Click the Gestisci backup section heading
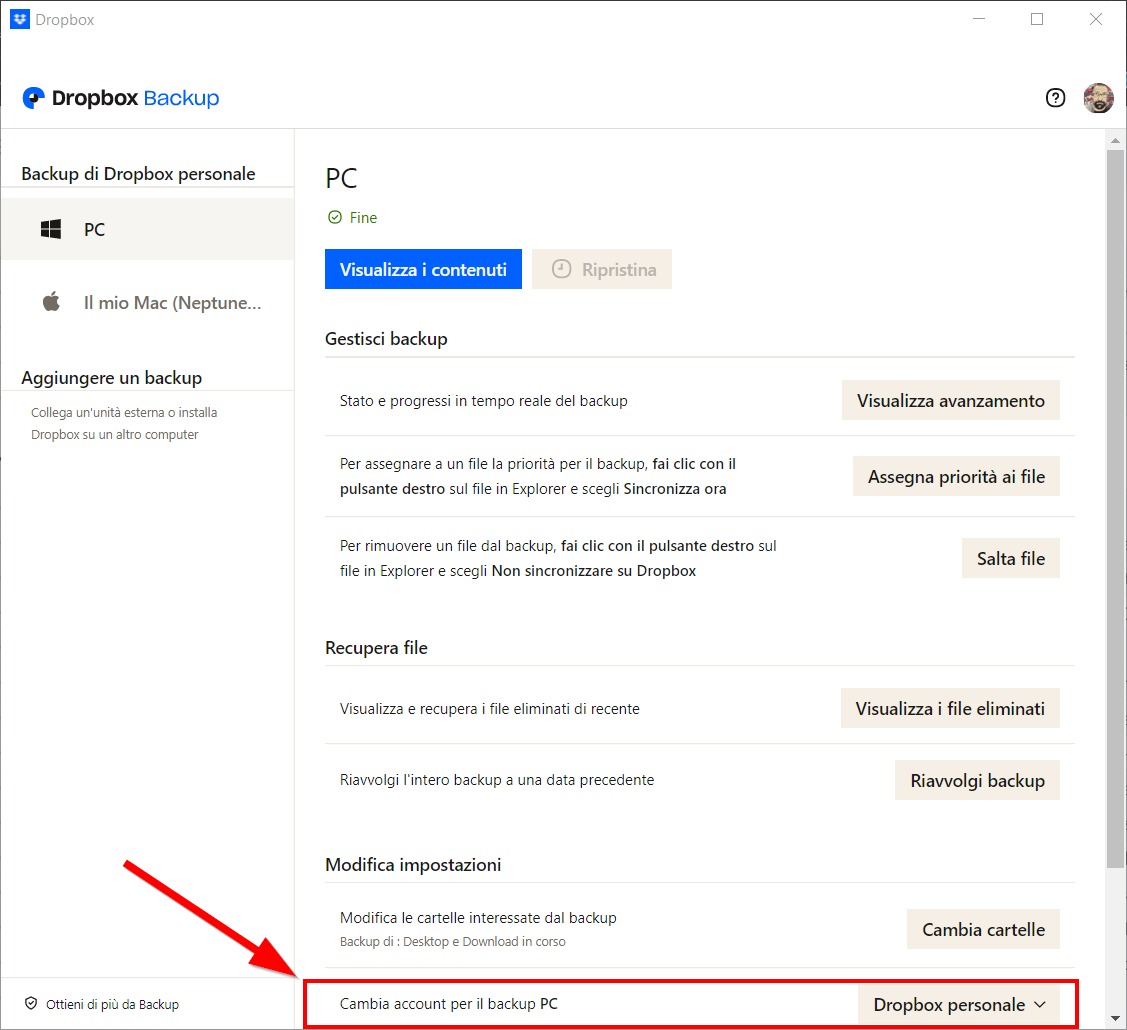Viewport: 1127px width, 1030px height. tap(386, 339)
